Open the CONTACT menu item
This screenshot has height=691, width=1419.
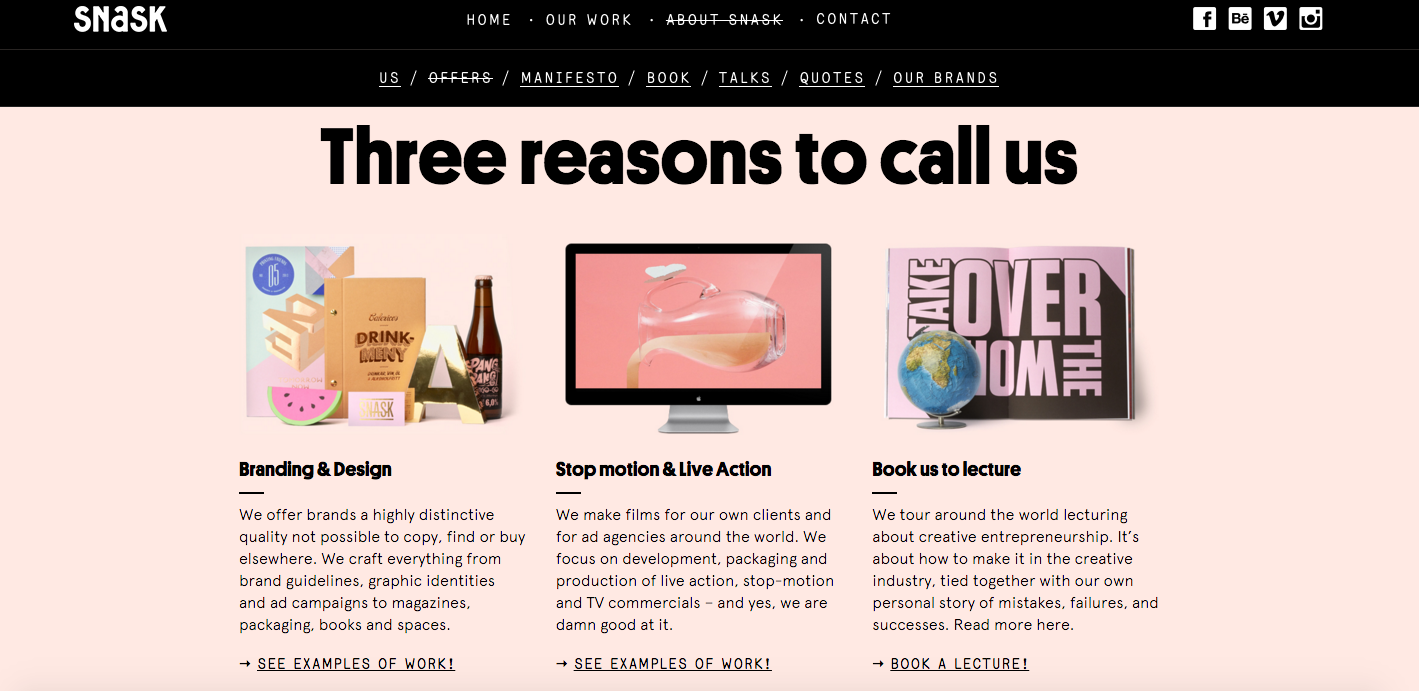(854, 19)
